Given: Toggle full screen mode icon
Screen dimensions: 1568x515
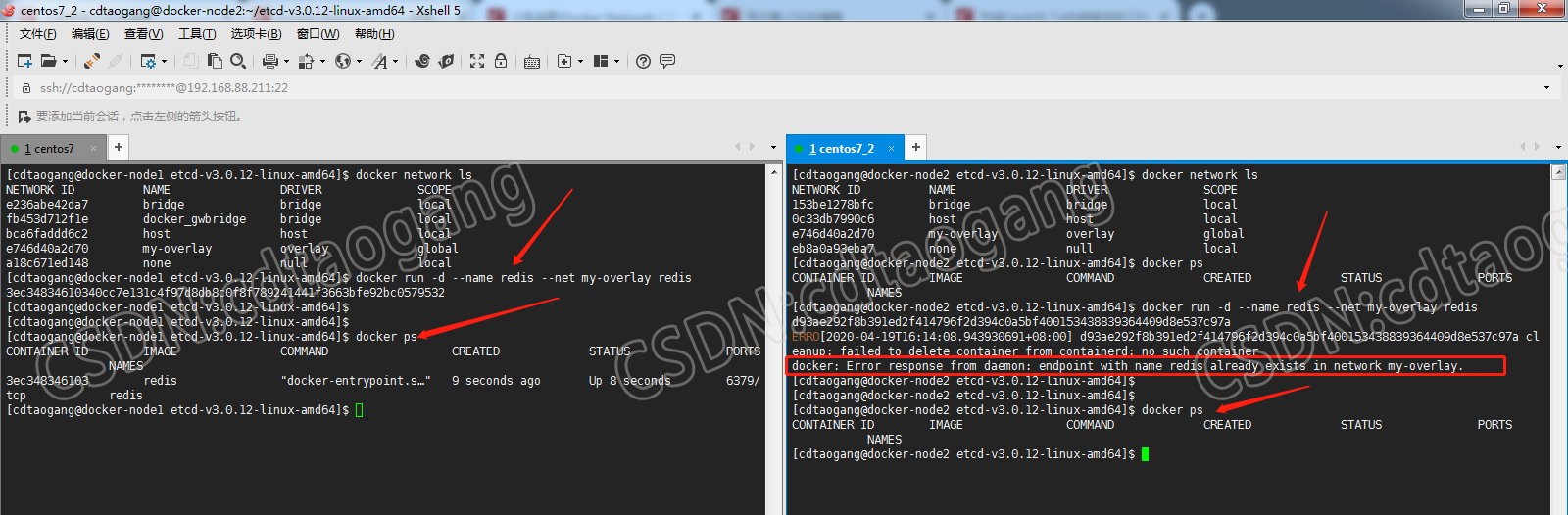Looking at the screenshot, I should coord(477,61).
